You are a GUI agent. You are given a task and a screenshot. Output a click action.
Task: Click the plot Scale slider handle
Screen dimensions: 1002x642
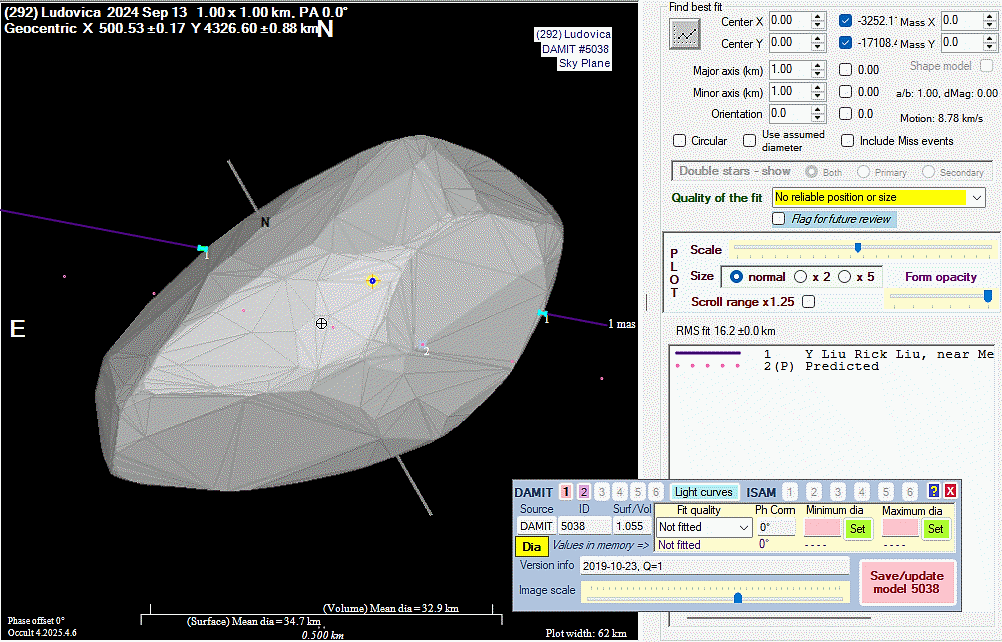pyautogui.click(x=857, y=248)
